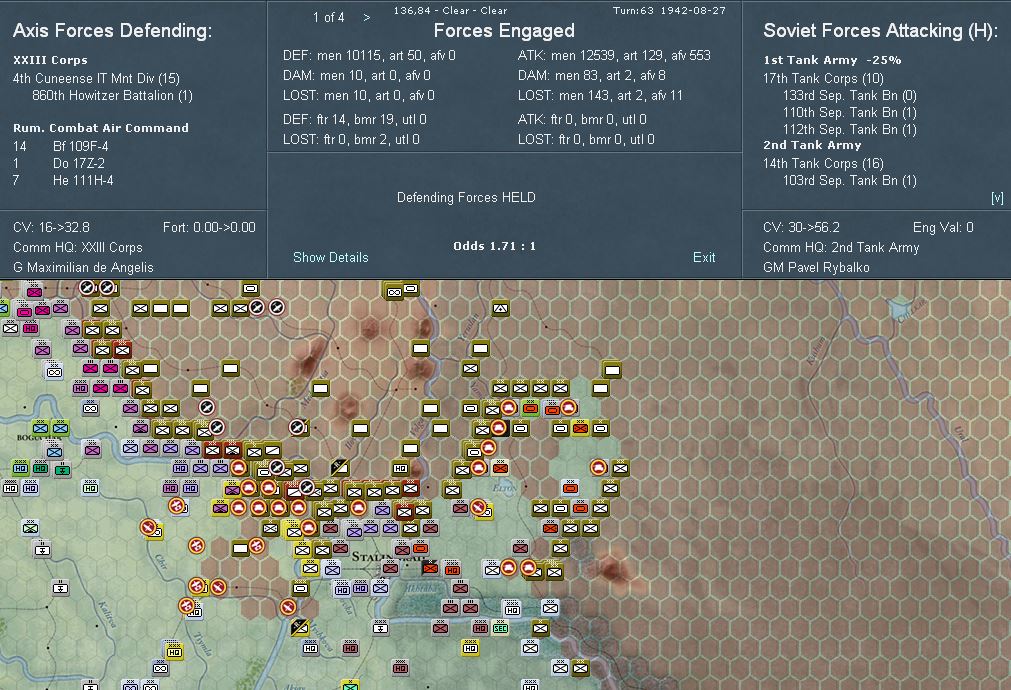The width and height of the screenshot is (1011, 690).
Task: Select 'XXIII Corps' header in Axis panel
Action: point(50,60)
